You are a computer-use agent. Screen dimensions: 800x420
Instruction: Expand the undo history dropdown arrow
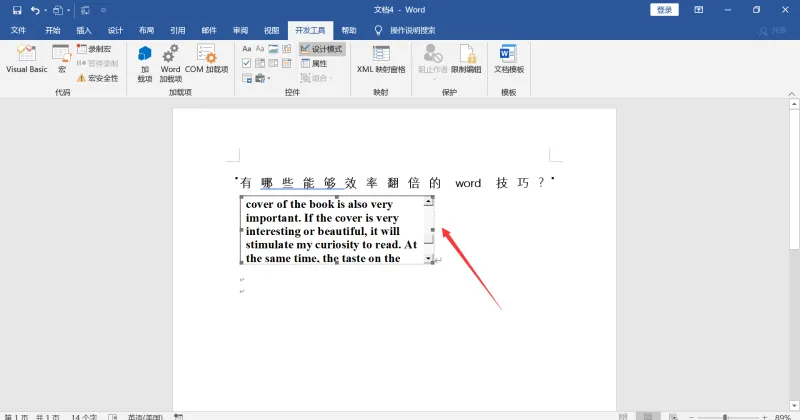45,10
